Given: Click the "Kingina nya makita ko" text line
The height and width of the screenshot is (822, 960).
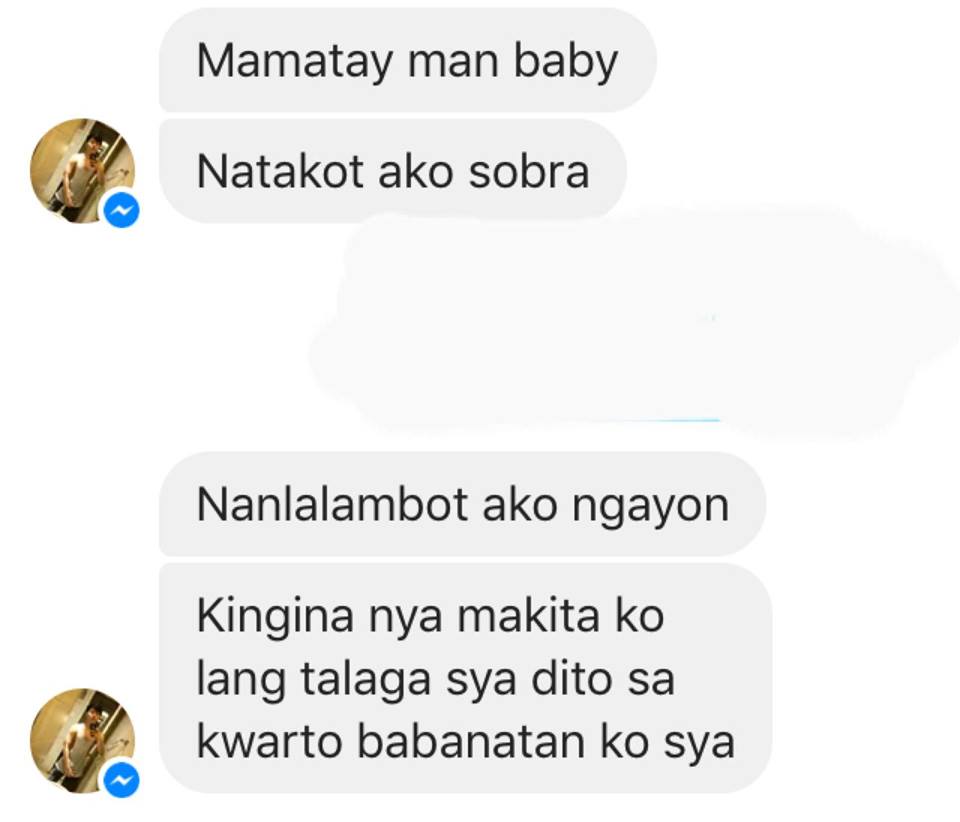Looking at the screenshot, I should click(x=430, y=615).
